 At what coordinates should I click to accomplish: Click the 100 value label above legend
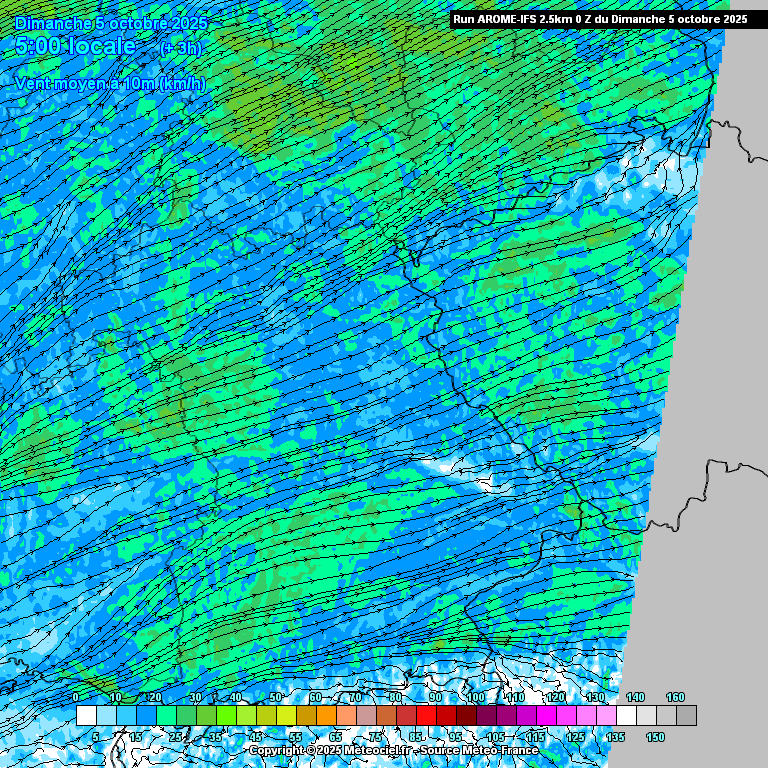click(476, 697)
